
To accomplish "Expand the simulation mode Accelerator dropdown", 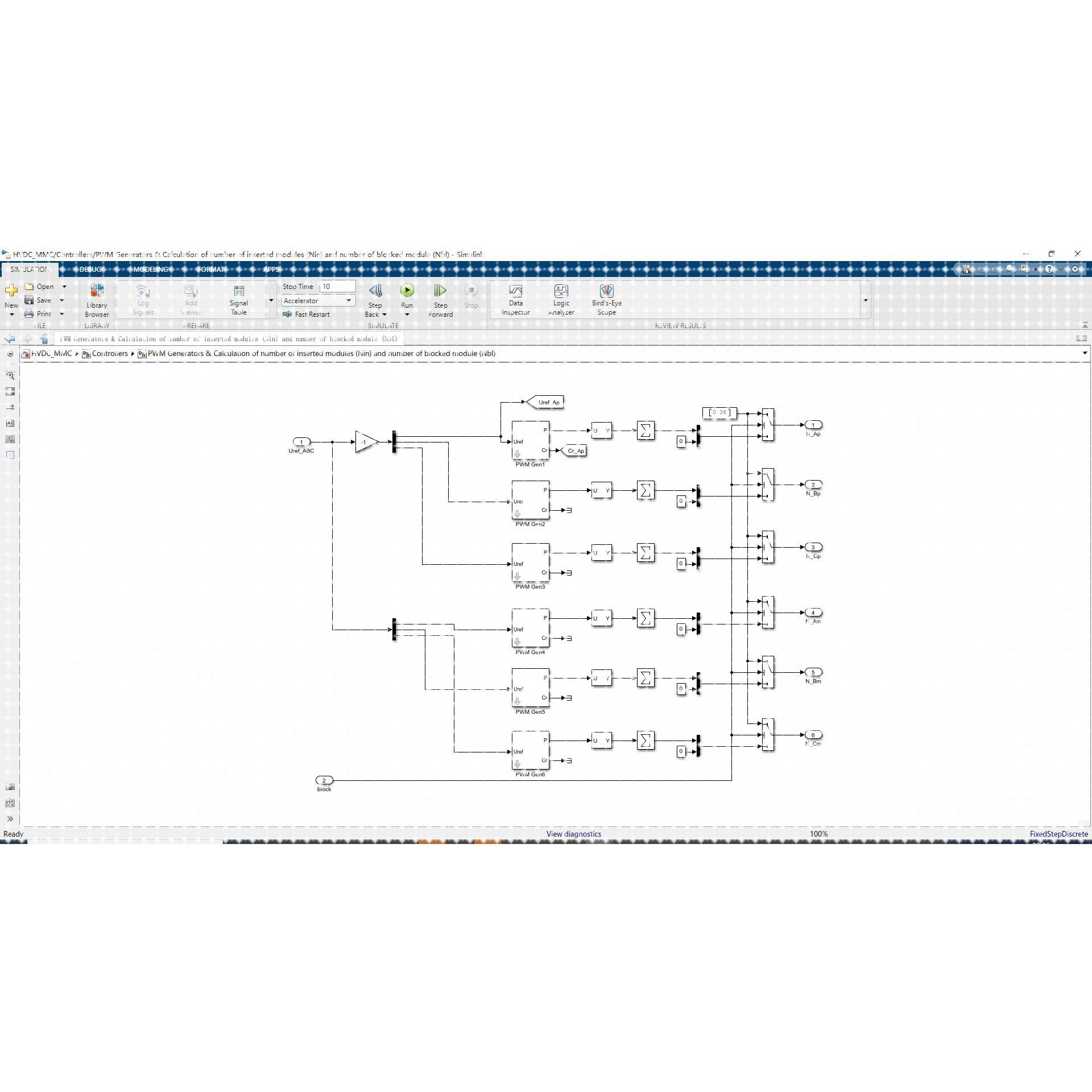I will [x=348, y=300].
